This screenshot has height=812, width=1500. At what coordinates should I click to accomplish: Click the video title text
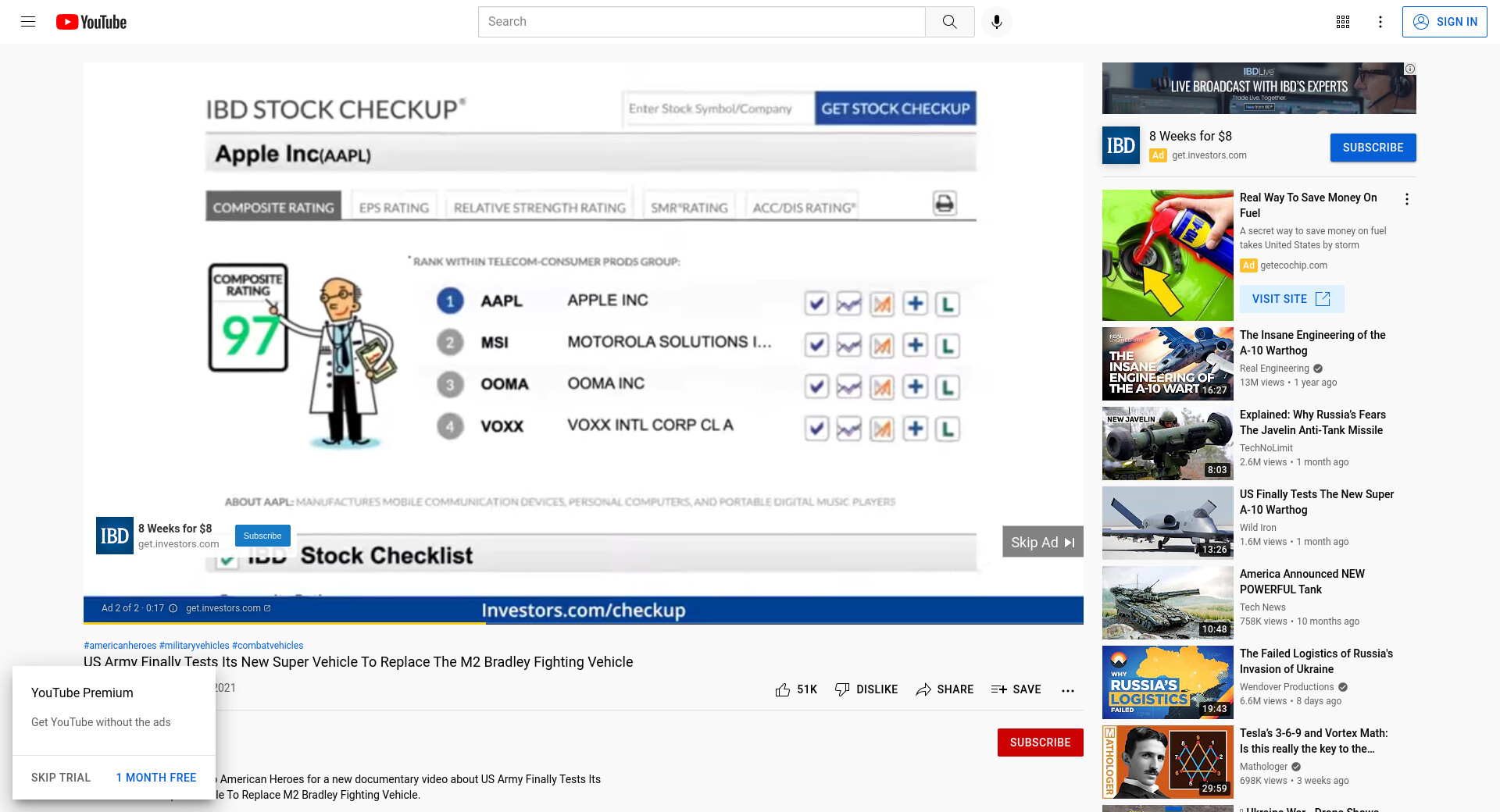tap(359, 662)
